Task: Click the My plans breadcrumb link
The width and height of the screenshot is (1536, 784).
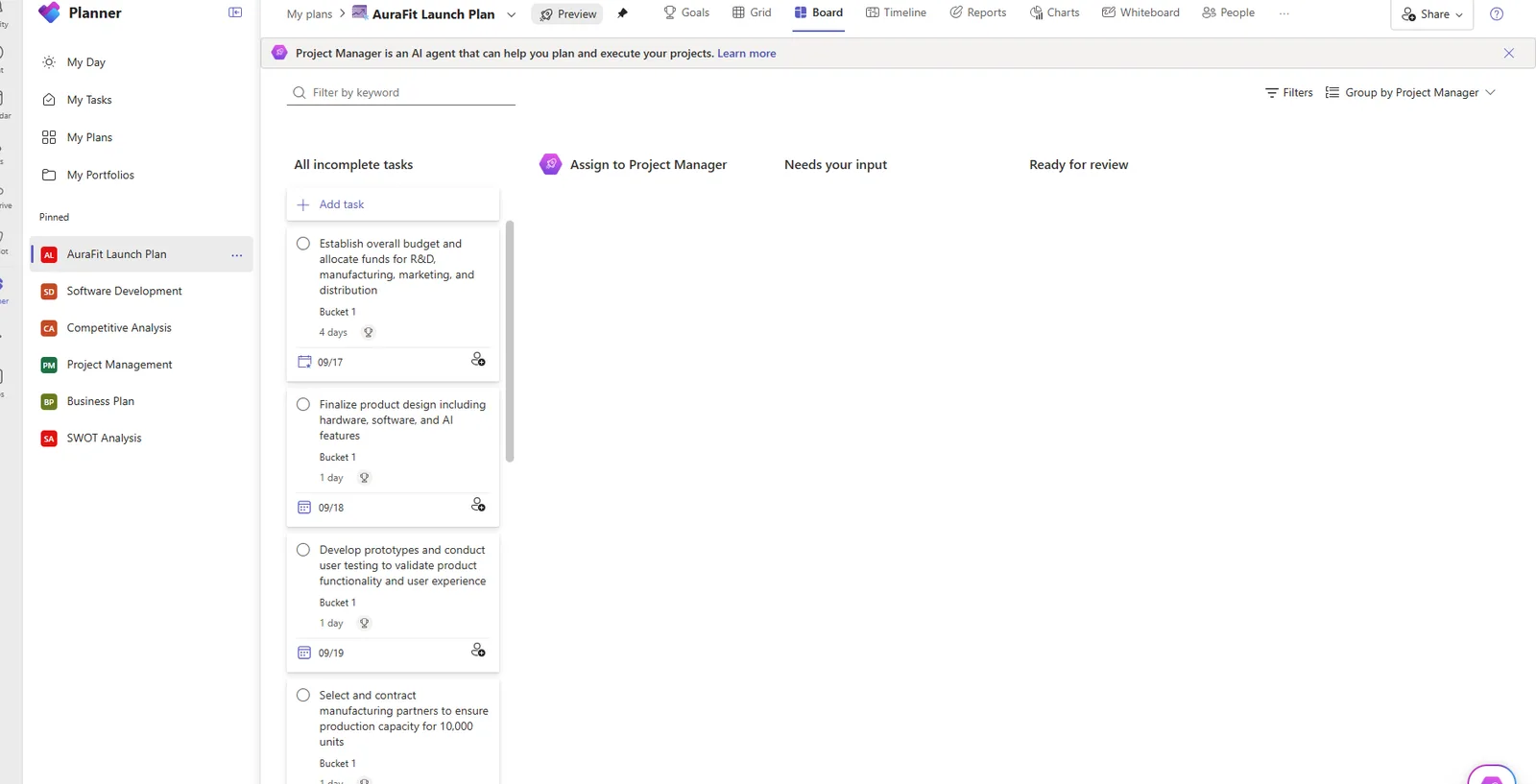Action: (x=309, y=13)
